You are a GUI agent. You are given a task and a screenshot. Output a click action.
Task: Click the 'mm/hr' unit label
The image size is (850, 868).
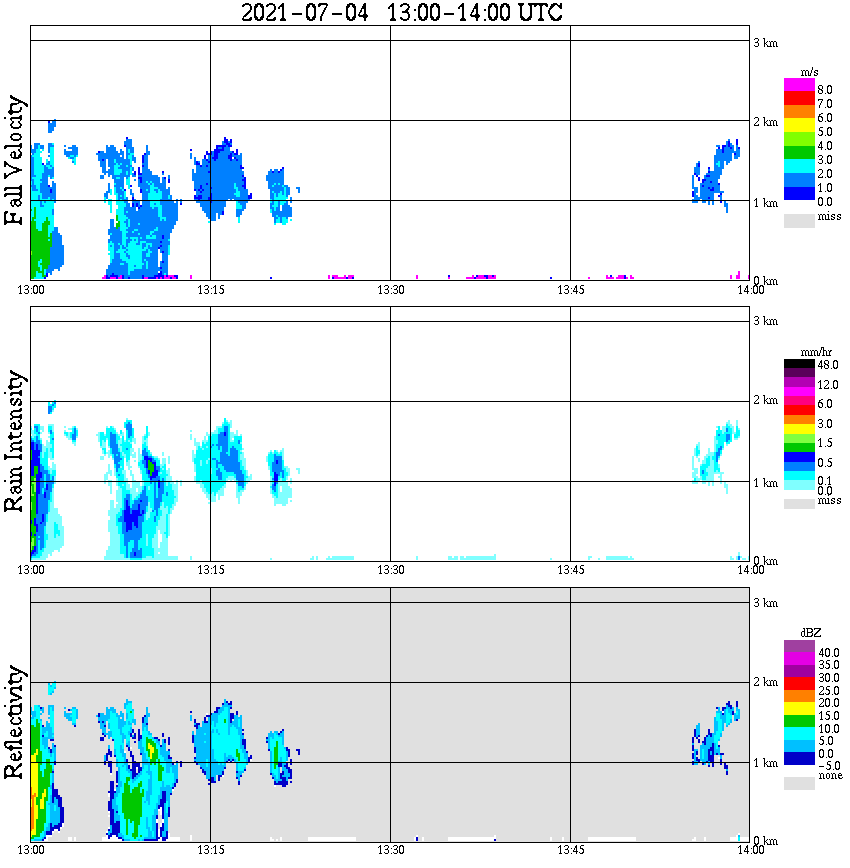[x=816, y=352]
